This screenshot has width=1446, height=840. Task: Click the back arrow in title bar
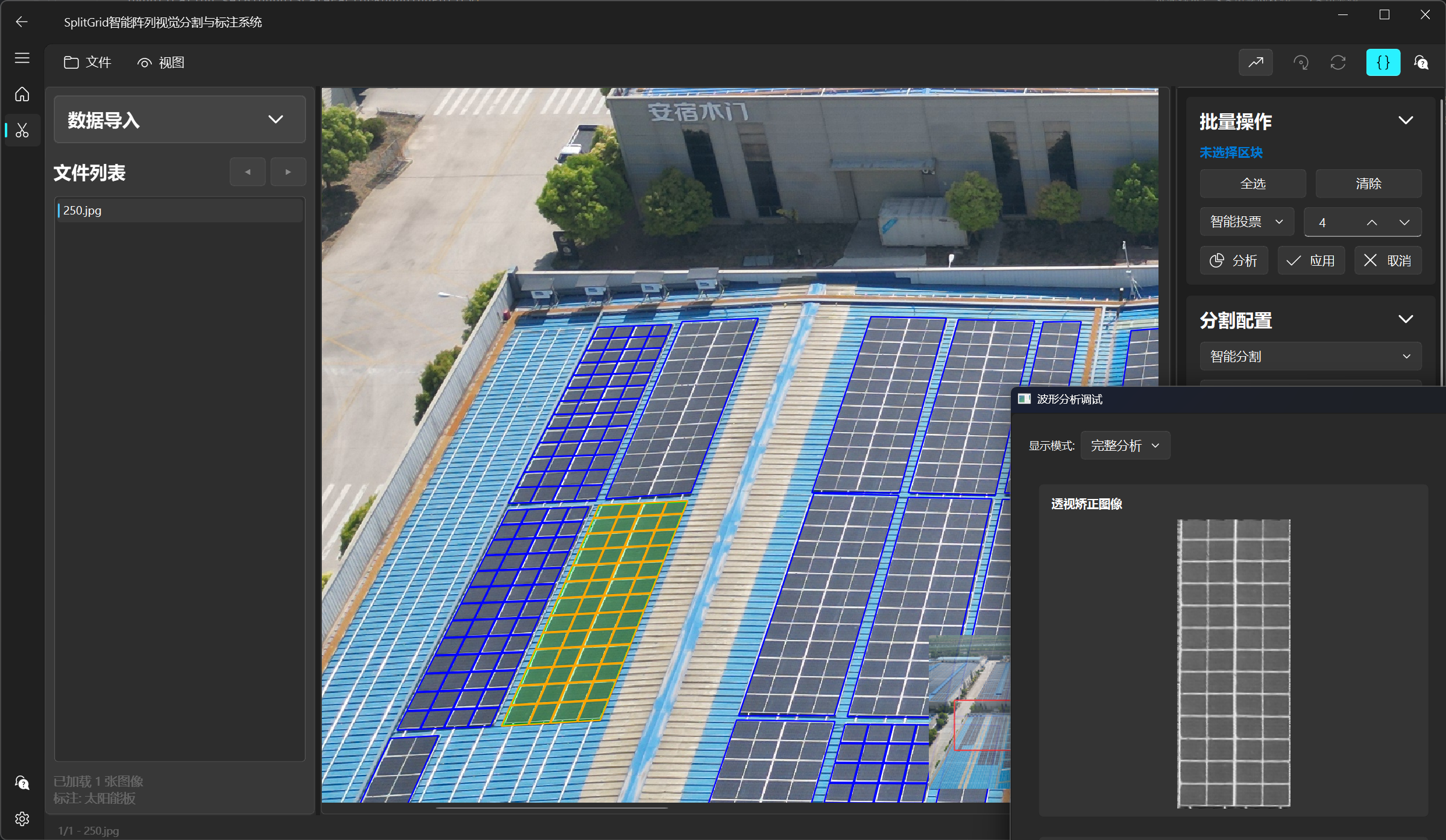coord(22,22)
